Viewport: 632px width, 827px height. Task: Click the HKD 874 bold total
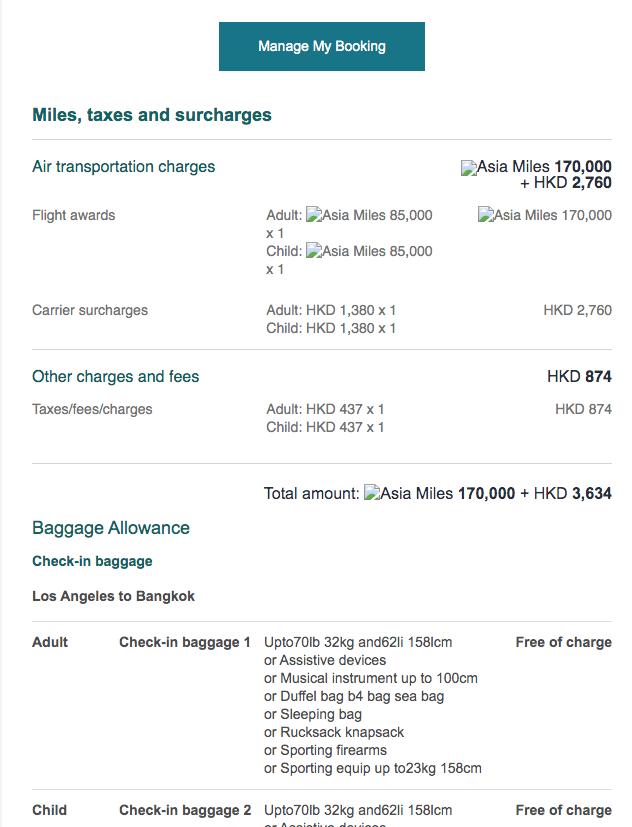coord(579,377)
